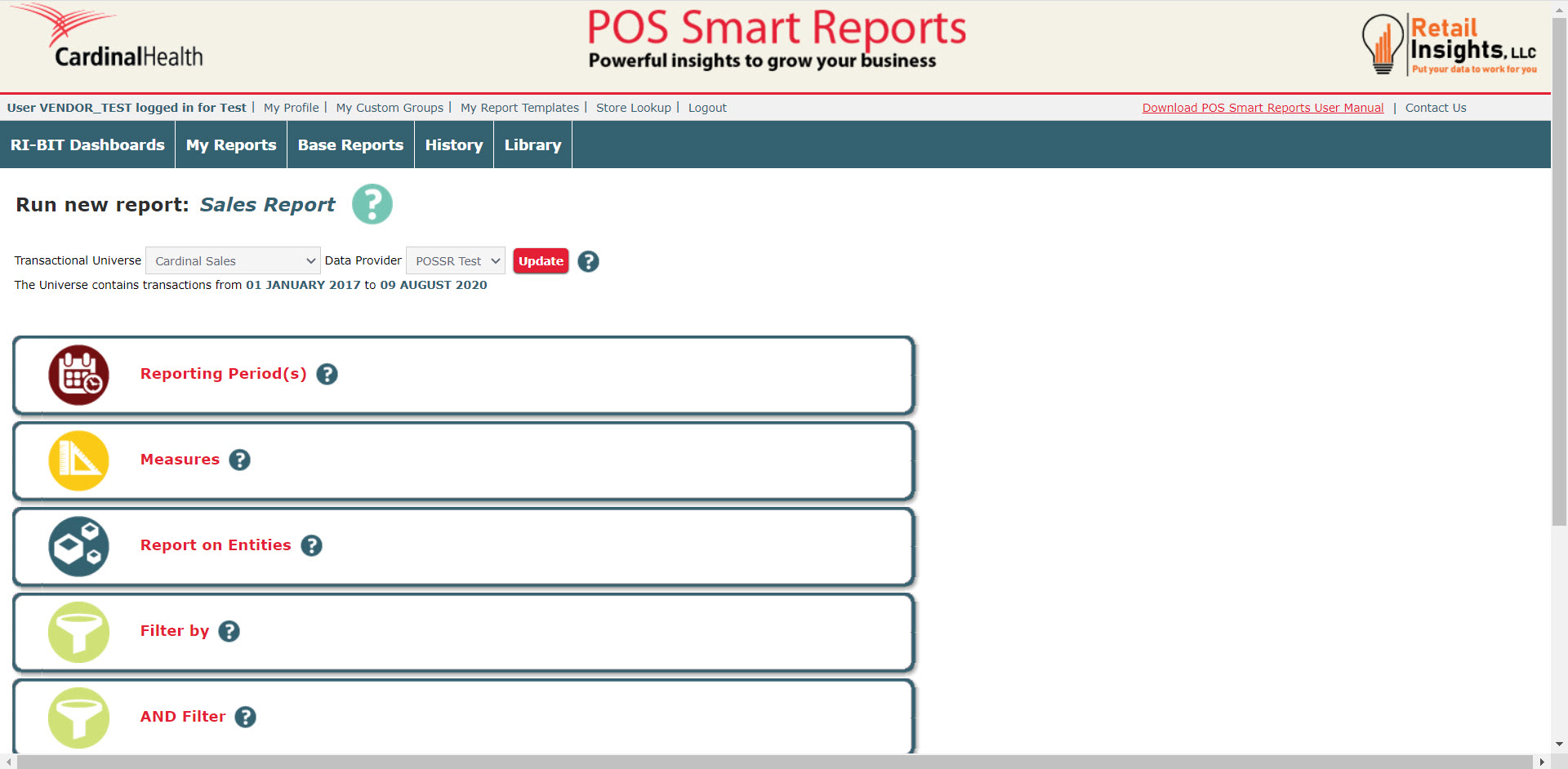Click the Reporting Period calendar icon
Viewport: 1568px width, 769px height.
coord(78,375)
